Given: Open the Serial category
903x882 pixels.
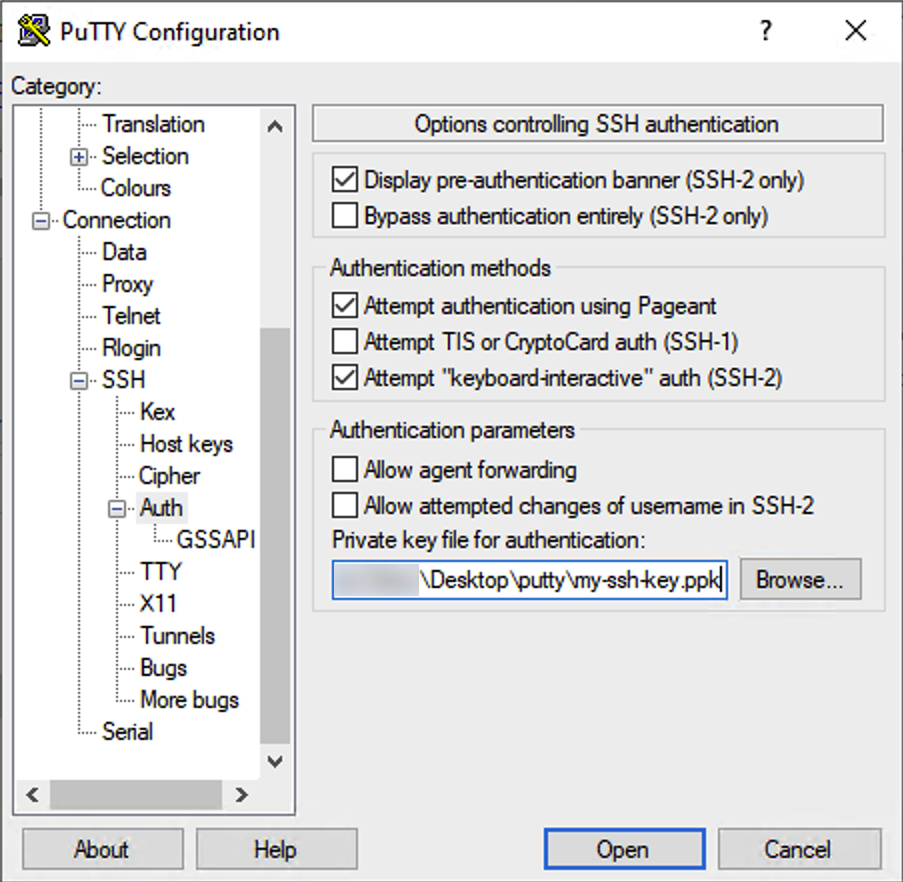Looking at the screenshot, I should (x=127, y=732).
